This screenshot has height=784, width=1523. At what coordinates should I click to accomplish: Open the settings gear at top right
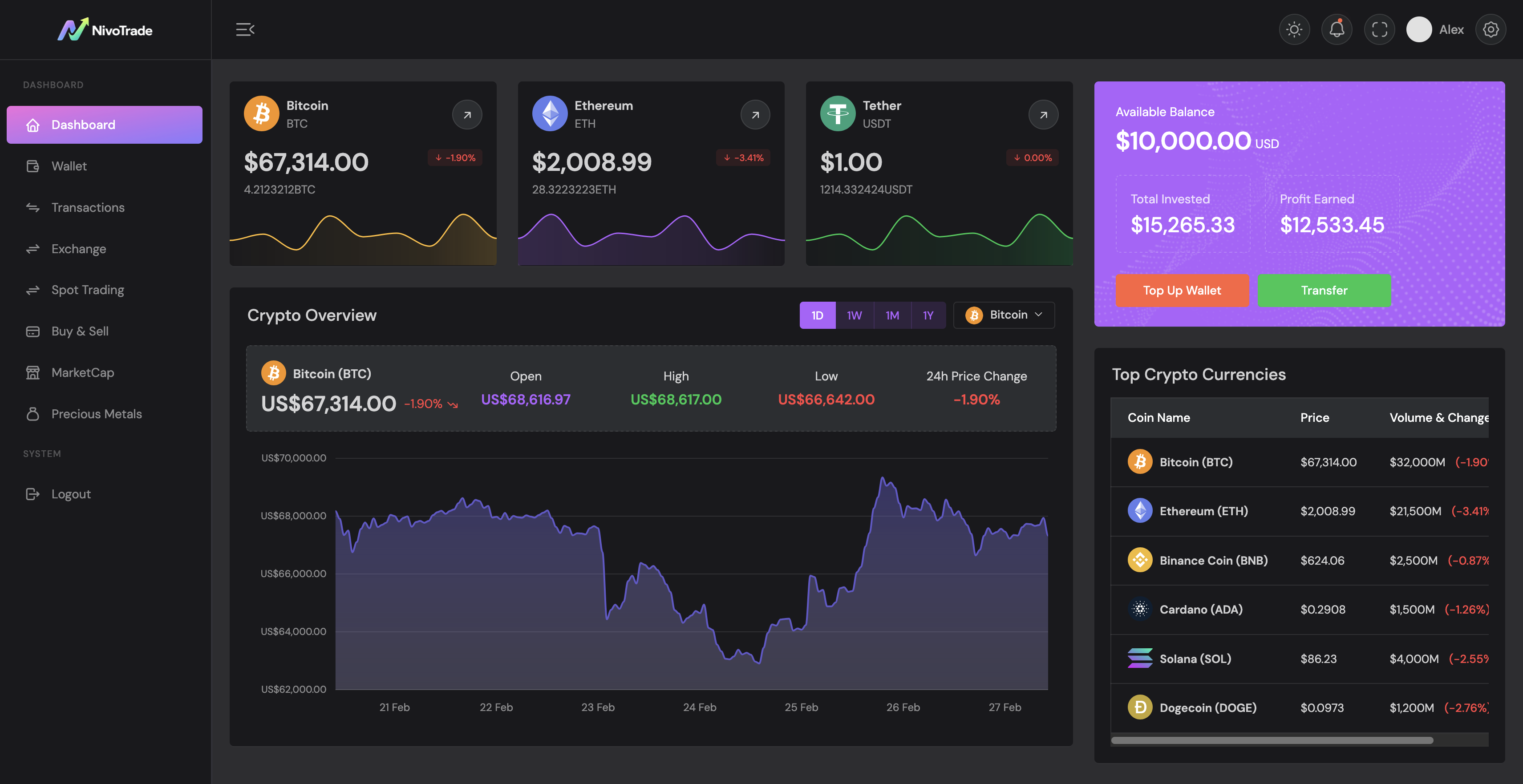[x=1491, y=29]
